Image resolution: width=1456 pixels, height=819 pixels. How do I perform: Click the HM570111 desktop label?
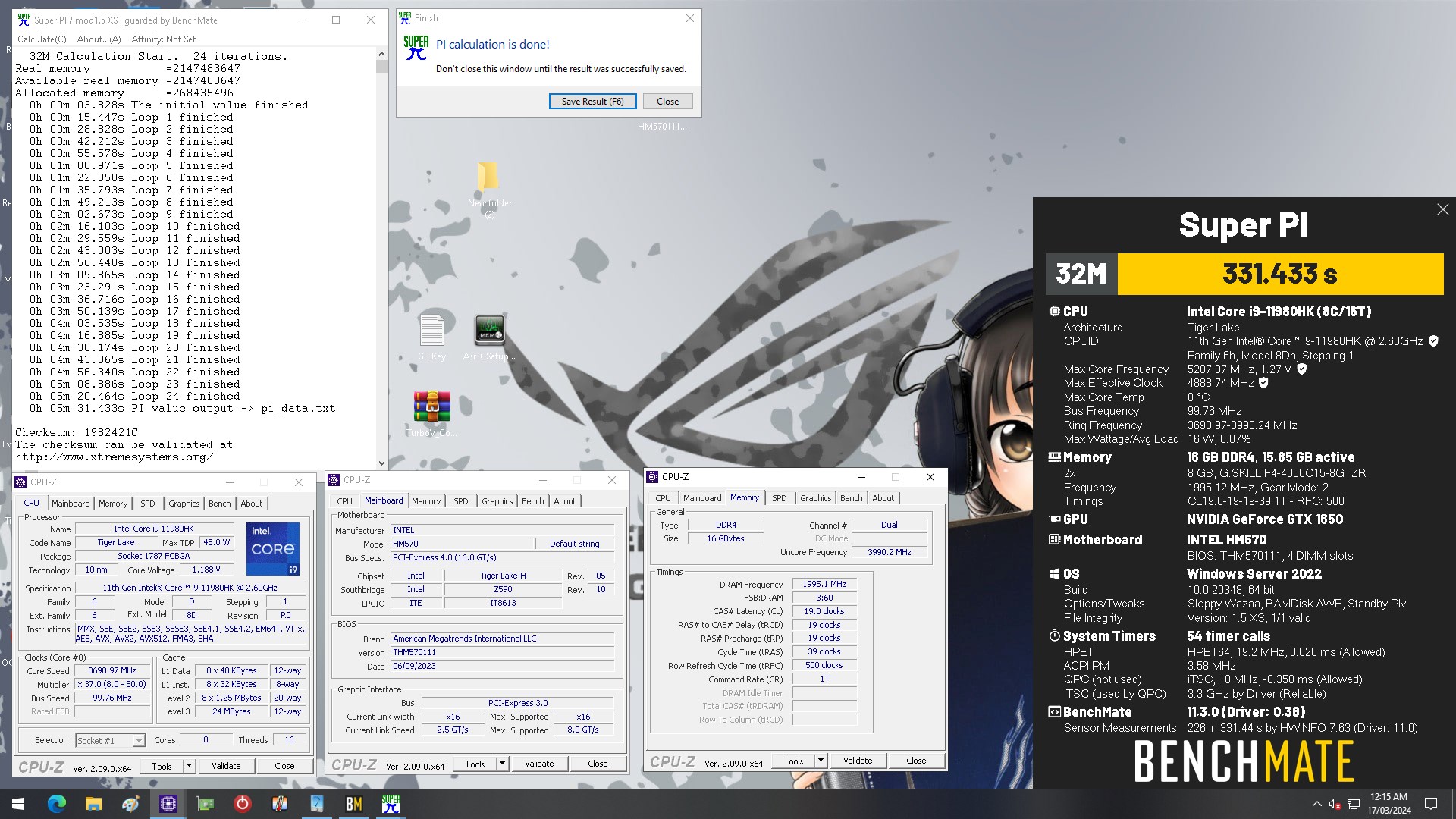[662, 127]
